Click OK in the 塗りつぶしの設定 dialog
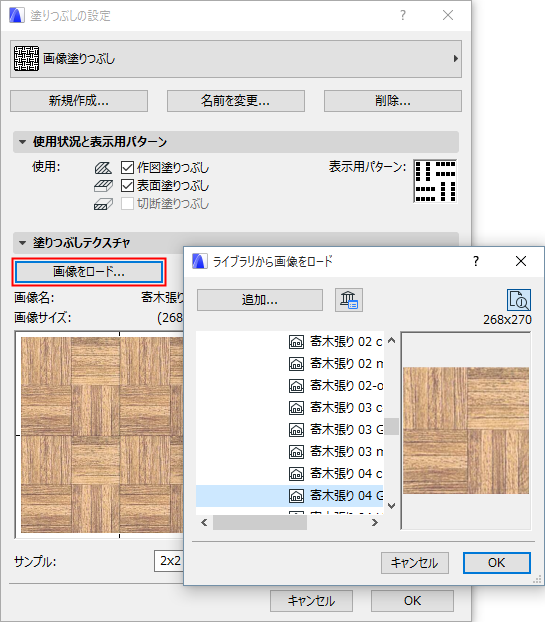The height and width of the screenshot is (622, 545). click(x=413, y=601)
